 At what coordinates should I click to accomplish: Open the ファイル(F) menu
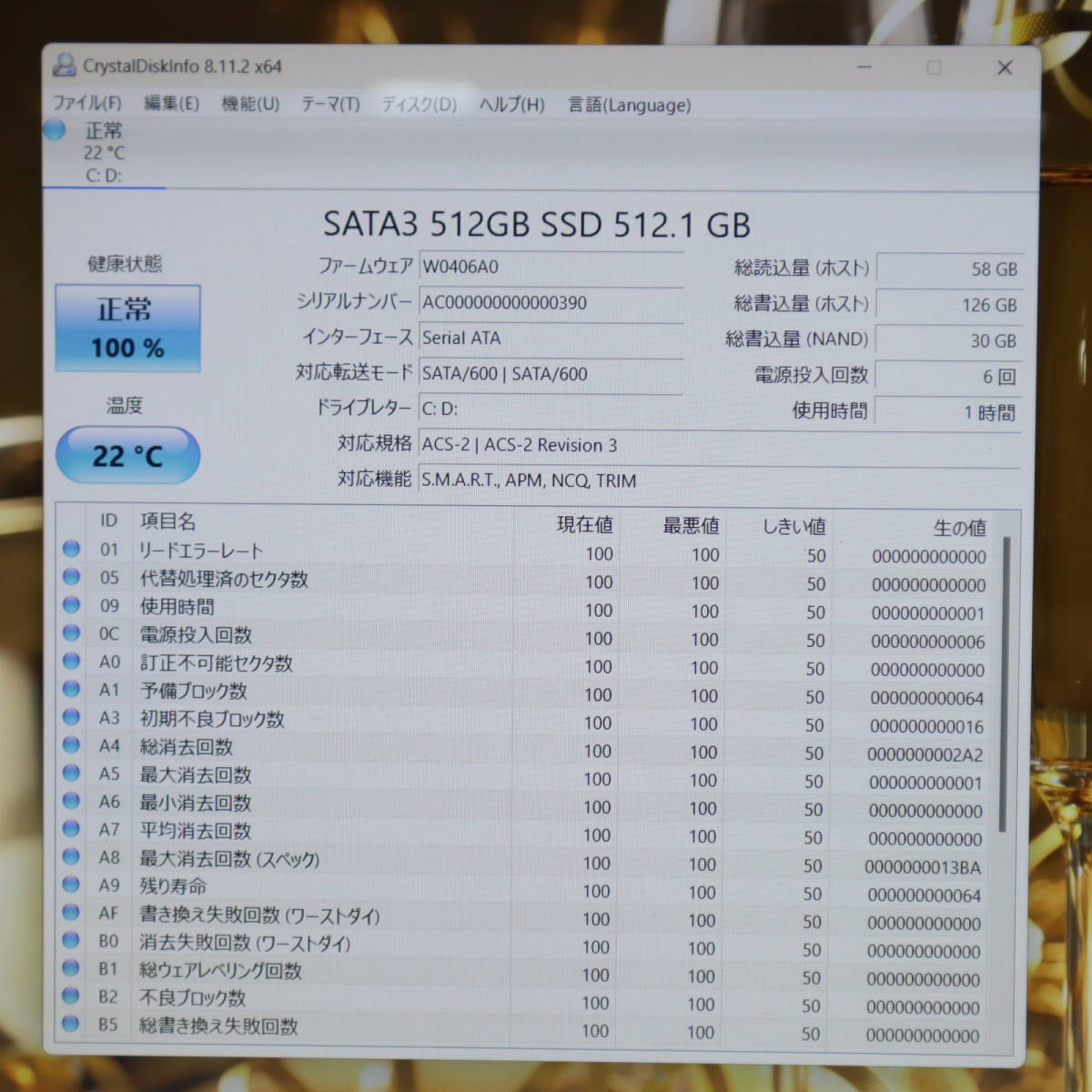click(x=87, y=103)
